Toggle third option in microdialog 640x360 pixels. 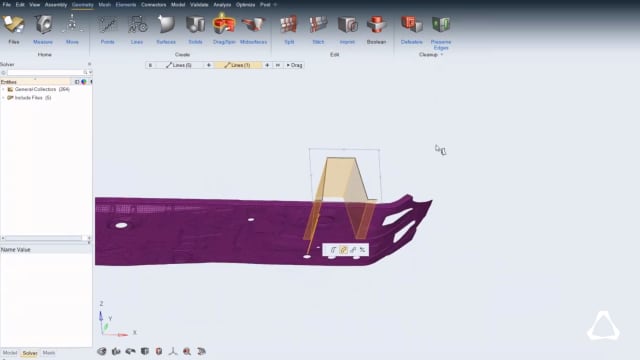(x=353, y=250)
